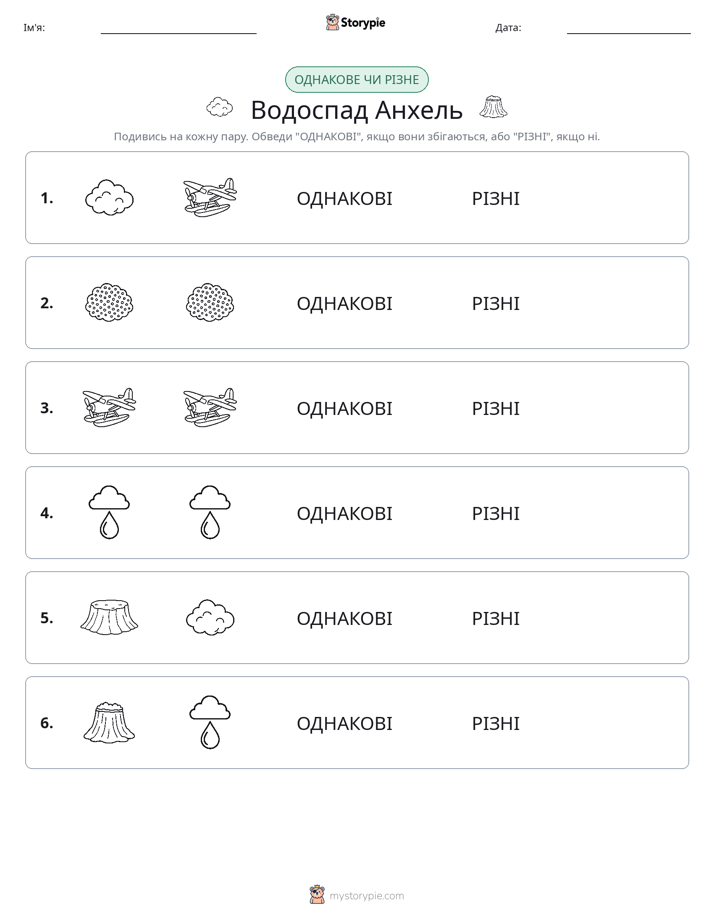Image resolution: width=714 pixels, height=924 pixels.
Task: Click the rain cloud icon in row 6
Action: (x=210, y=722)
